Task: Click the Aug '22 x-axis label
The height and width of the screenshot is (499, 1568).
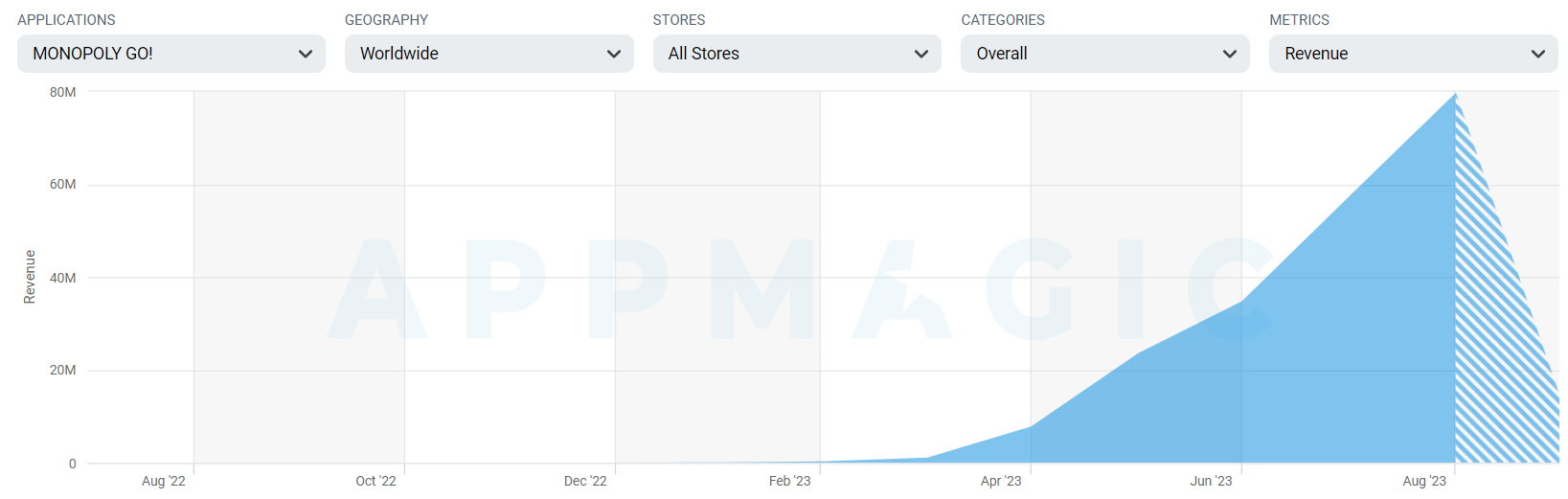Action: [x=164, y=481]
